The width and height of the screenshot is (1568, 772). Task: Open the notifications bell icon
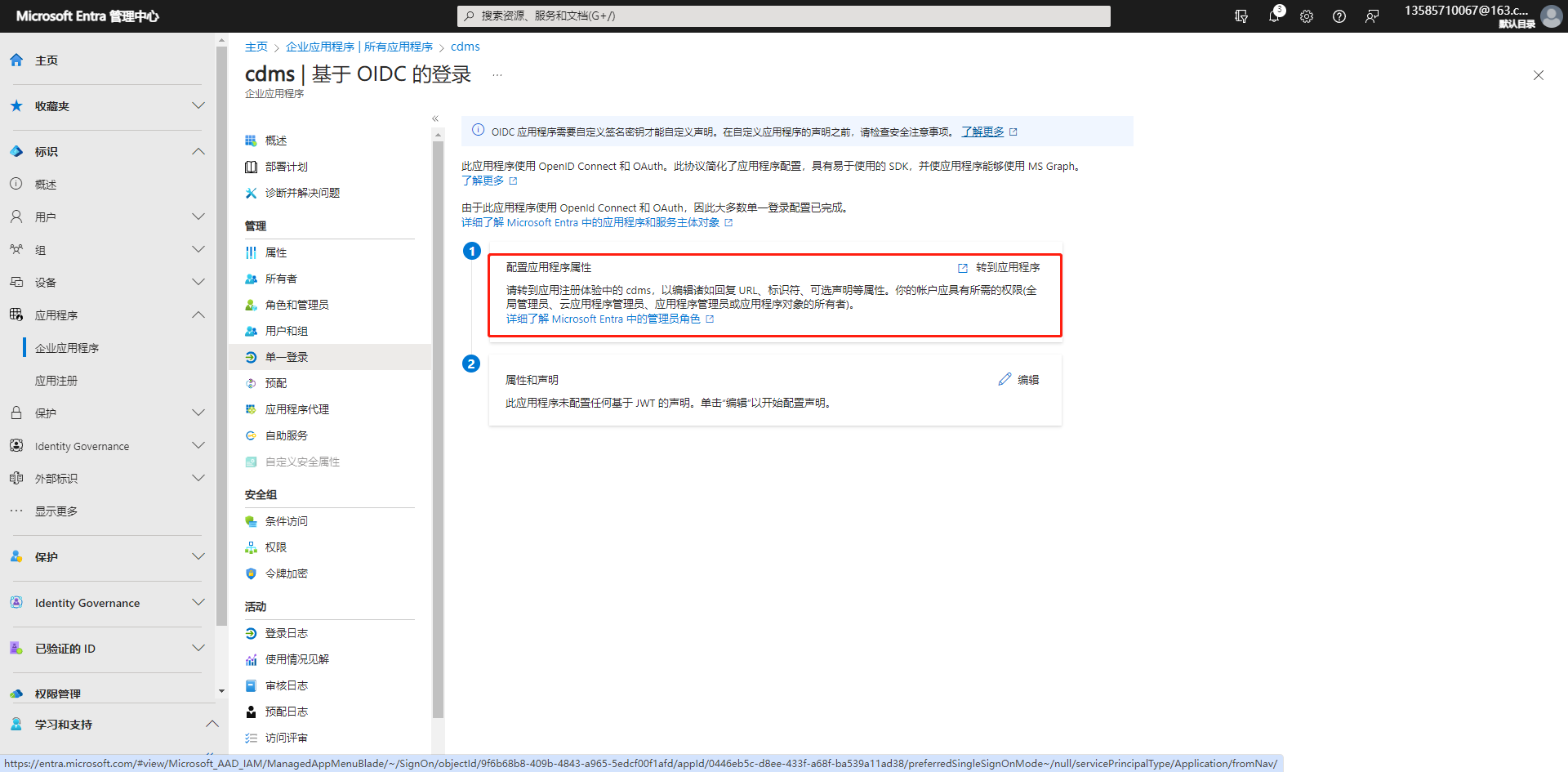pyautogui.click(x=1275, y=16)
